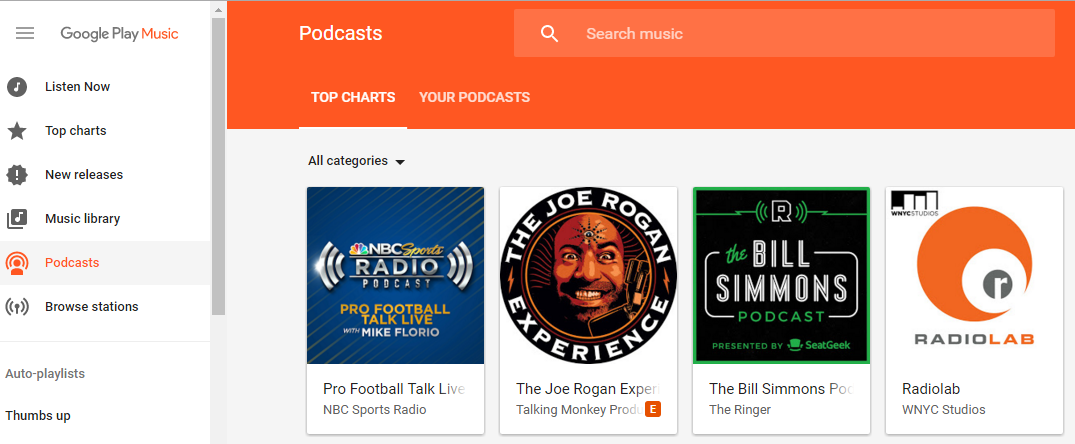This screenshot has width=1075, height=444.
Task: Open the hamburger menu icon
Action: (25, 33)
